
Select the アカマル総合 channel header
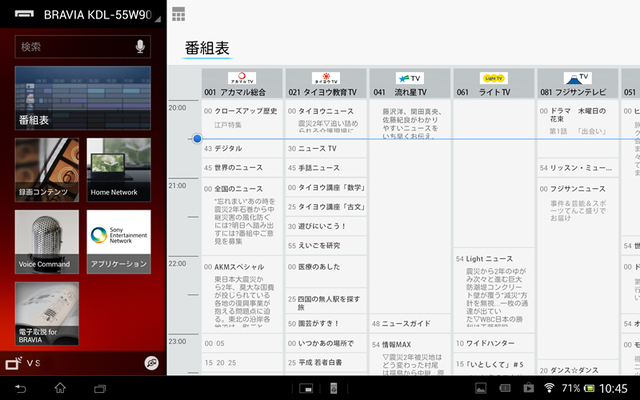click(x=242, y=84)
